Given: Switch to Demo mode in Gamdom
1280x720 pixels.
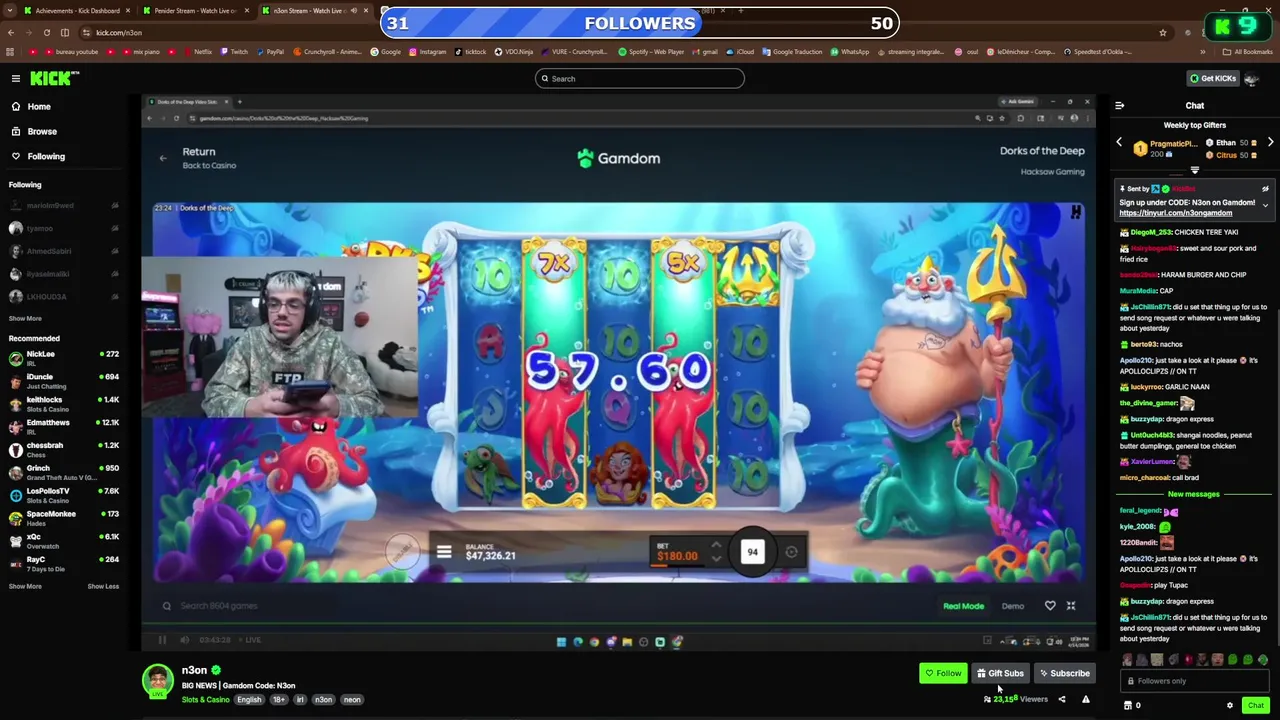Looking at the screenshot, I should click(x=1013, y=606).
